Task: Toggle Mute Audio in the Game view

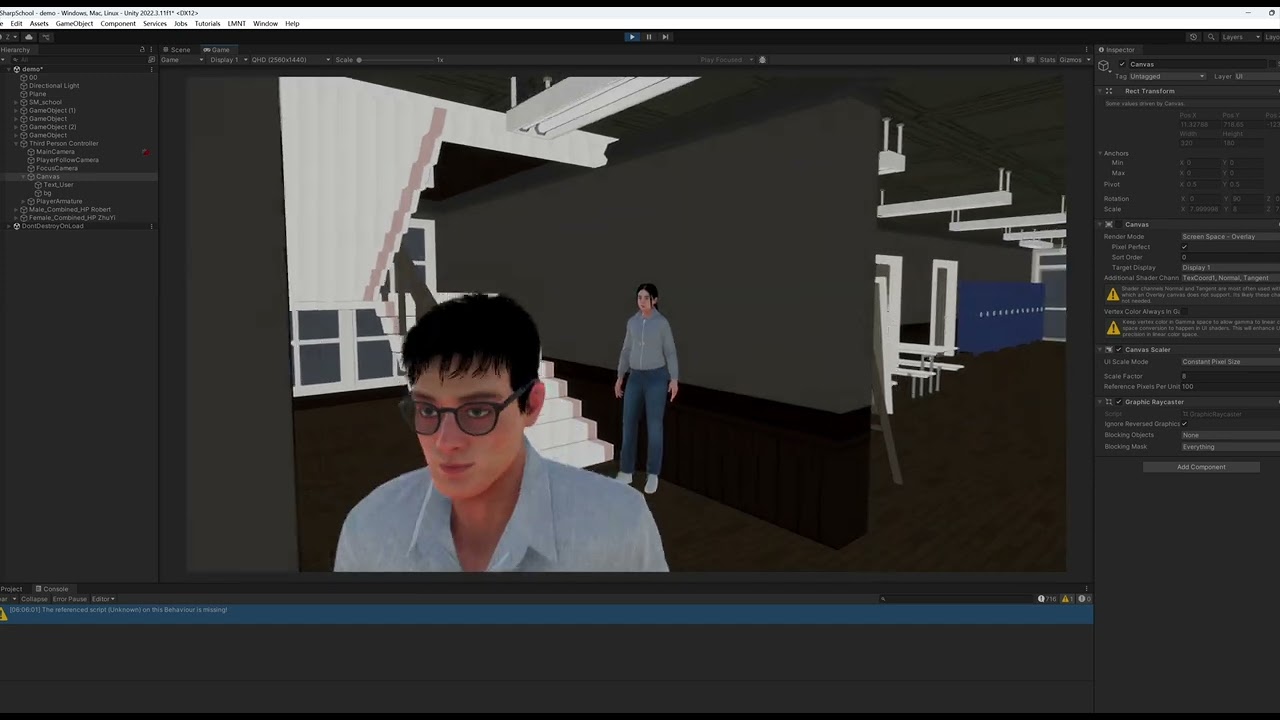Action: [1017, 60]
